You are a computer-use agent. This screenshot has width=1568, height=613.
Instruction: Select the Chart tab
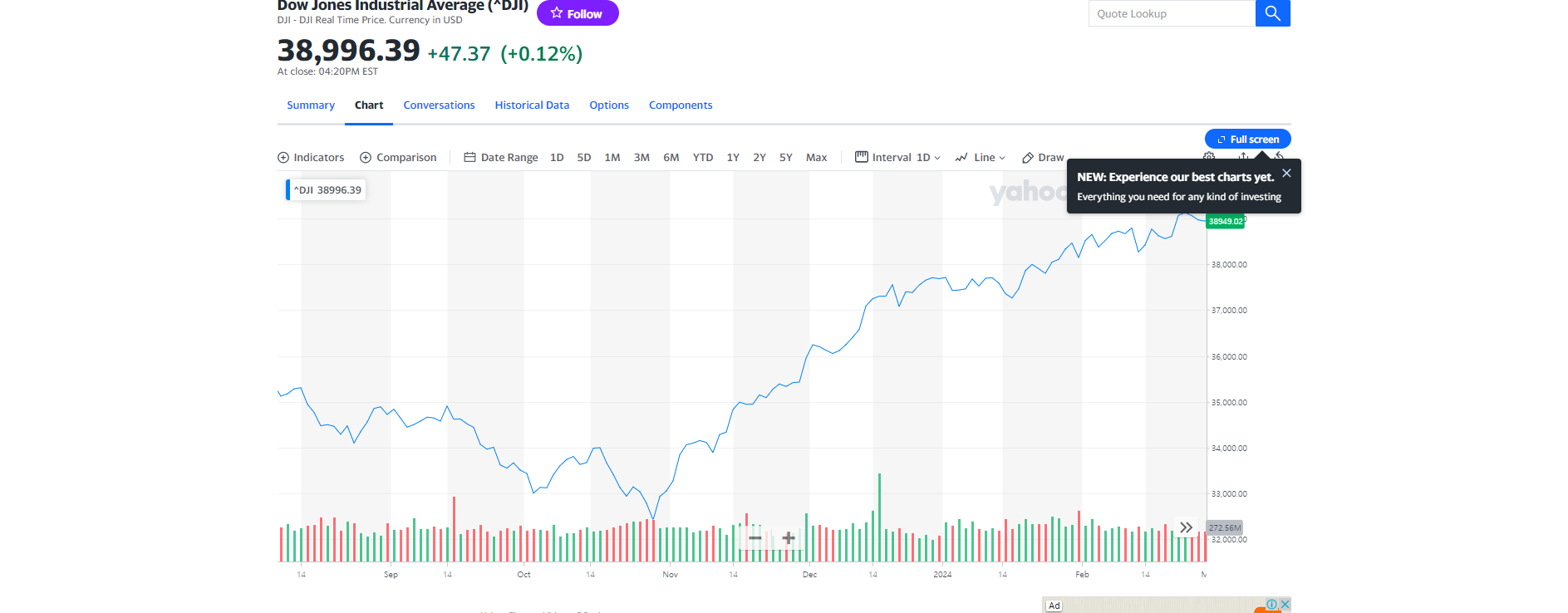pyautogui.click(x=369, y=105)
